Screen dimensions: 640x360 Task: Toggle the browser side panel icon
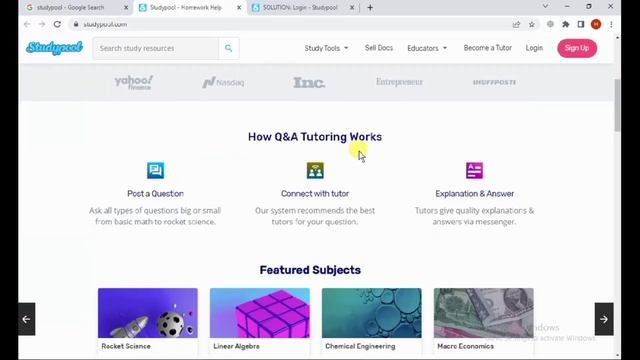(581, 24)
